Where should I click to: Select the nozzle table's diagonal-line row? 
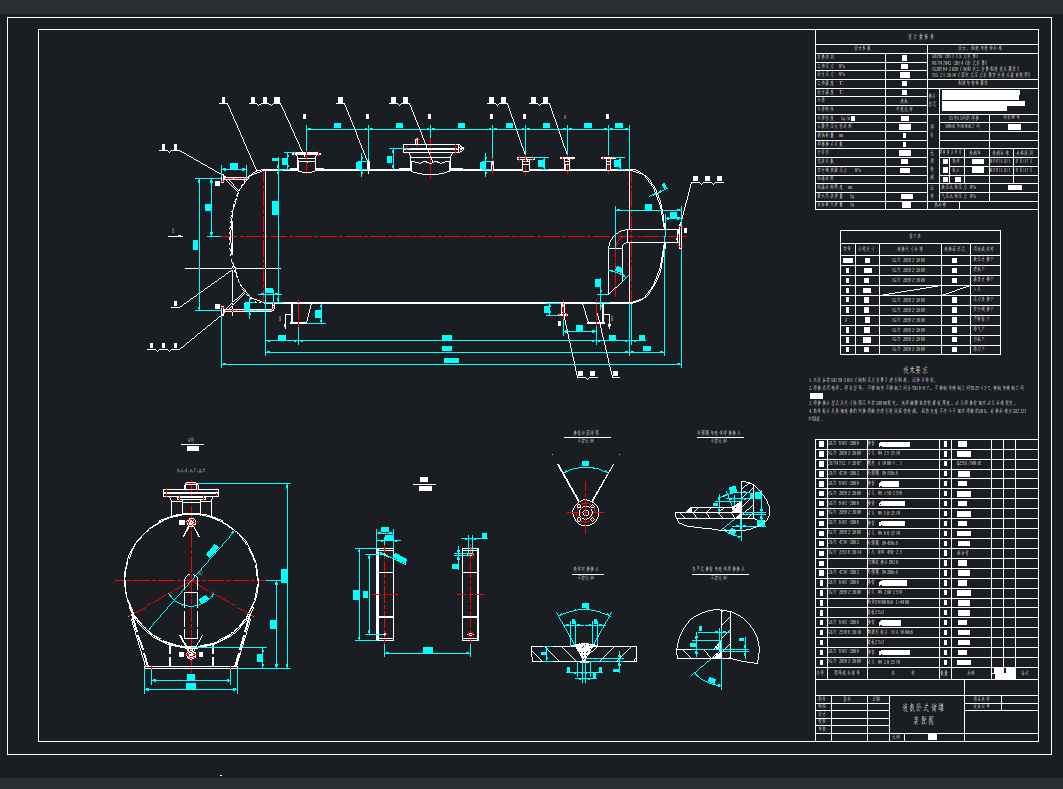point(921,290)
